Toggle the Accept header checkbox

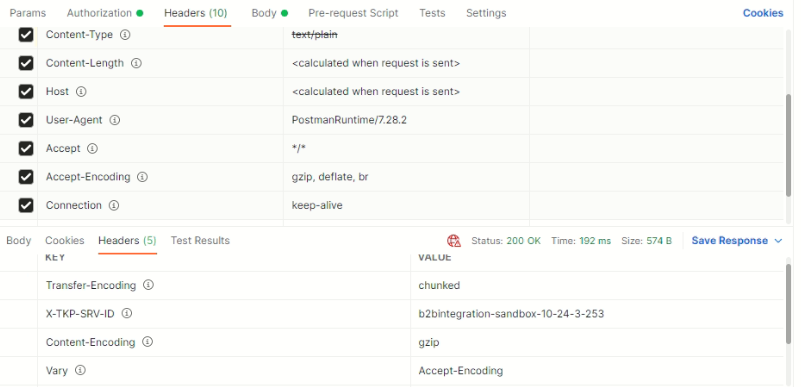point(26,149)
